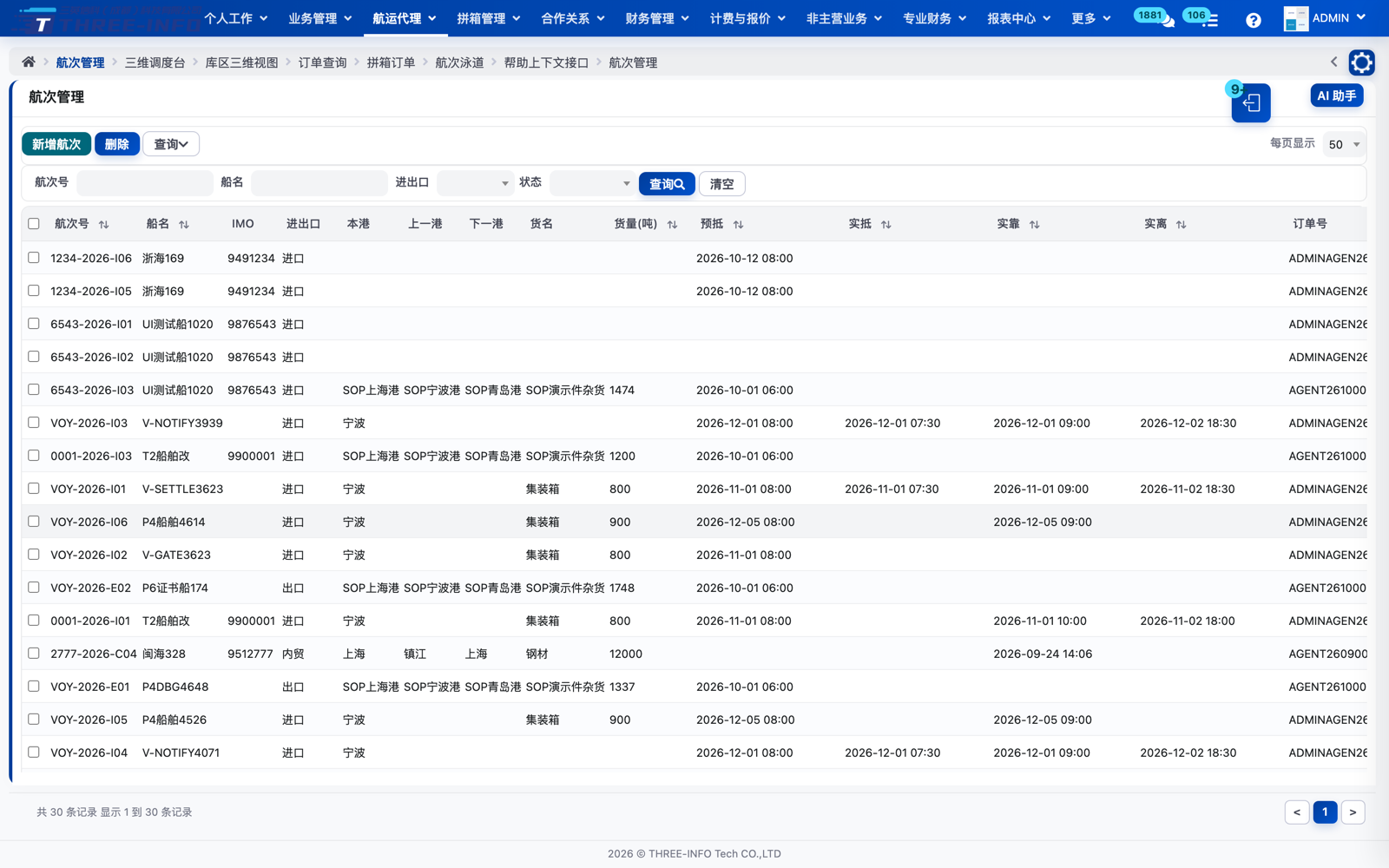Open the 航运代理 menu
Screen dimensions: 1389x868
pos(405,18)
